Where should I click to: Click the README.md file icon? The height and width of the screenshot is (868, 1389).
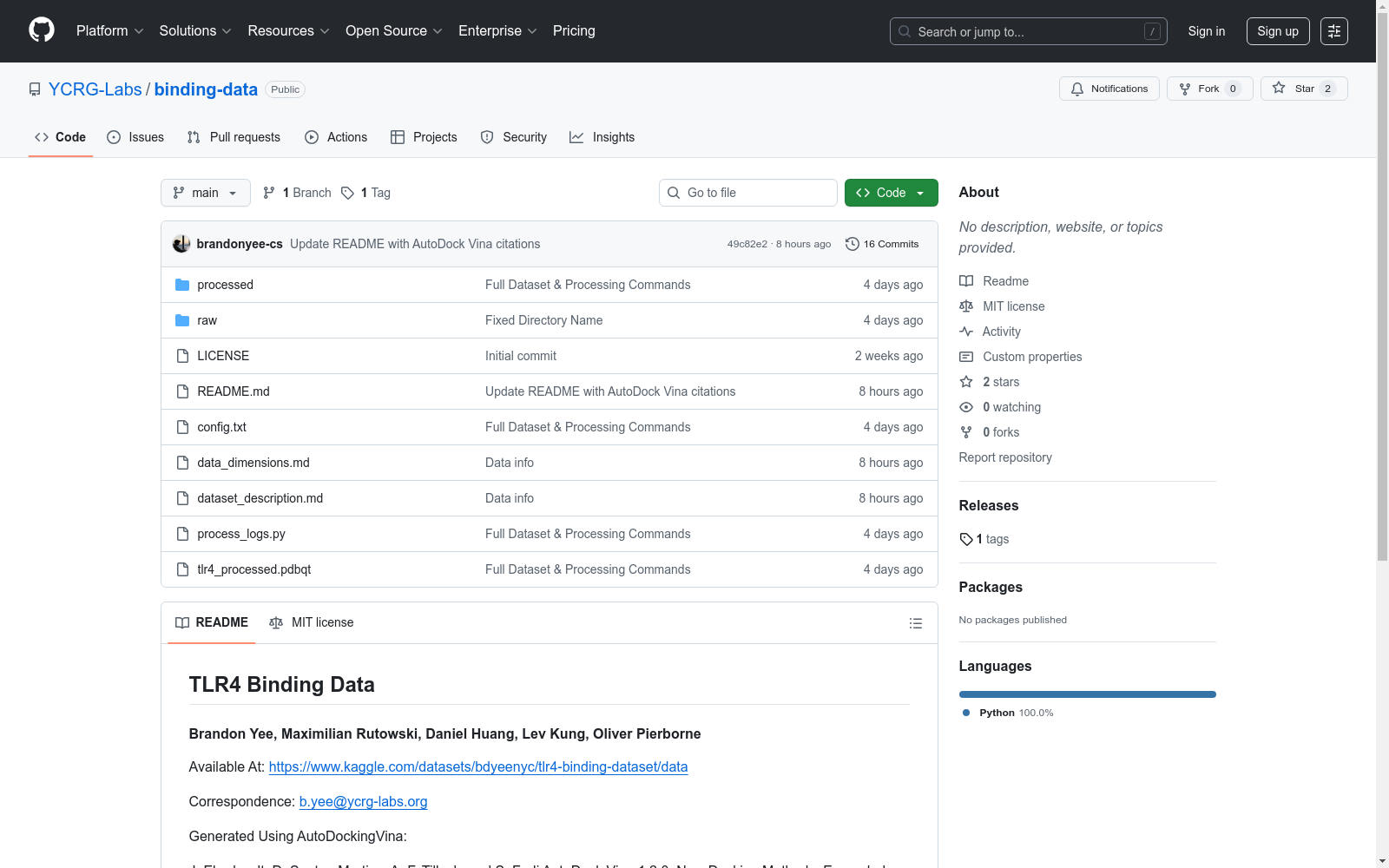pos(182,391)
